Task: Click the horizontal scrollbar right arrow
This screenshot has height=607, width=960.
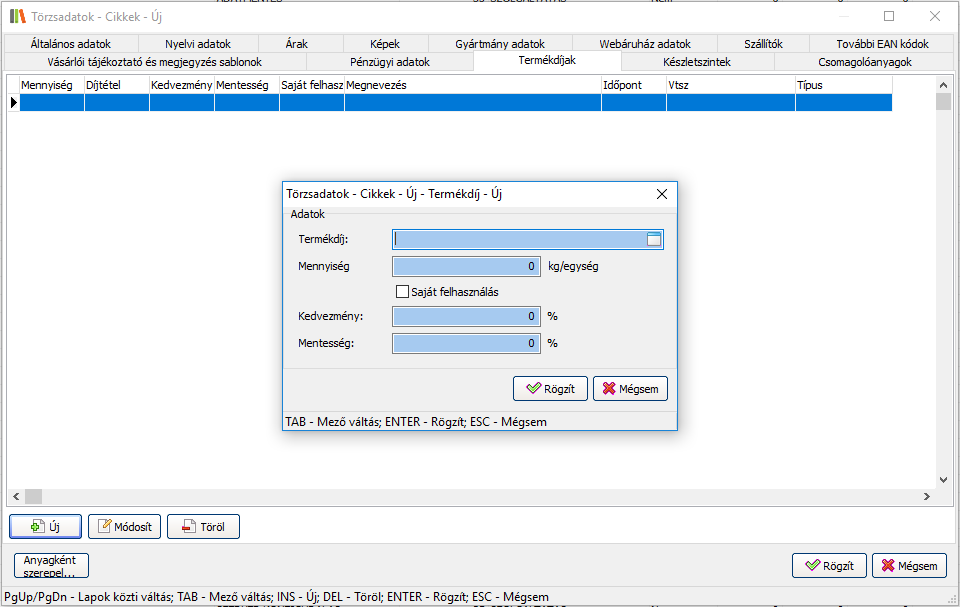Action: [x=927, y=496]
